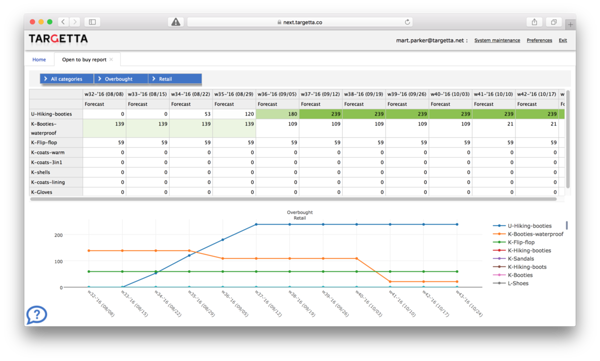600x361 pixels.
Task: Toggle the Safari sidebar icon
Action: 92,22
